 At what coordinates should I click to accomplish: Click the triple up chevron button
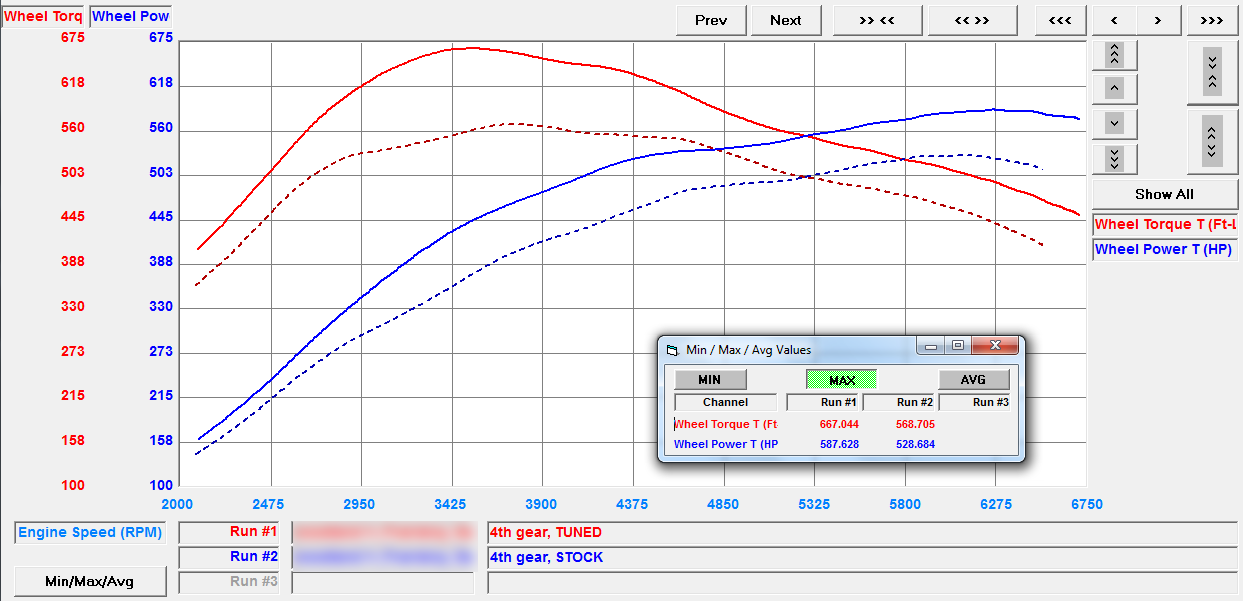pos(1114,55)
